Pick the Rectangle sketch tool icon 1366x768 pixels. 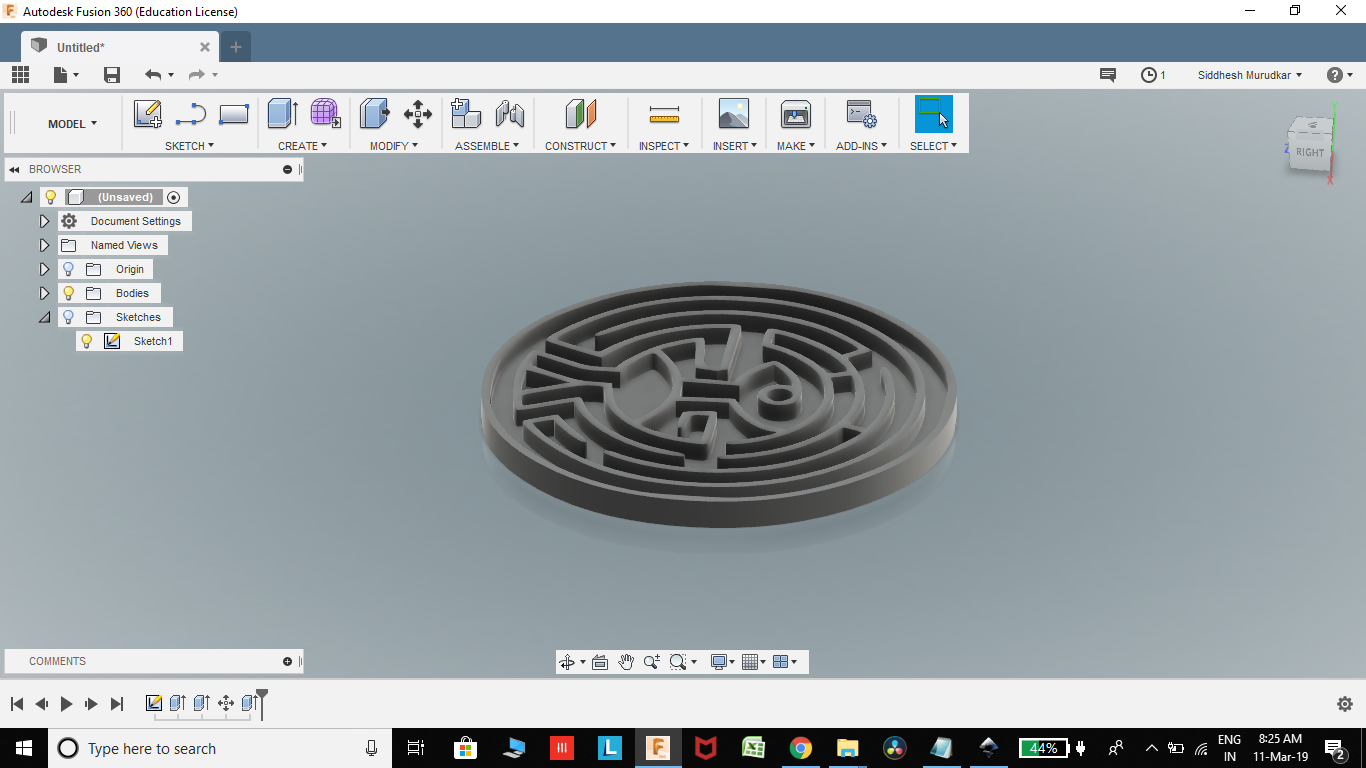click(233, 114)
